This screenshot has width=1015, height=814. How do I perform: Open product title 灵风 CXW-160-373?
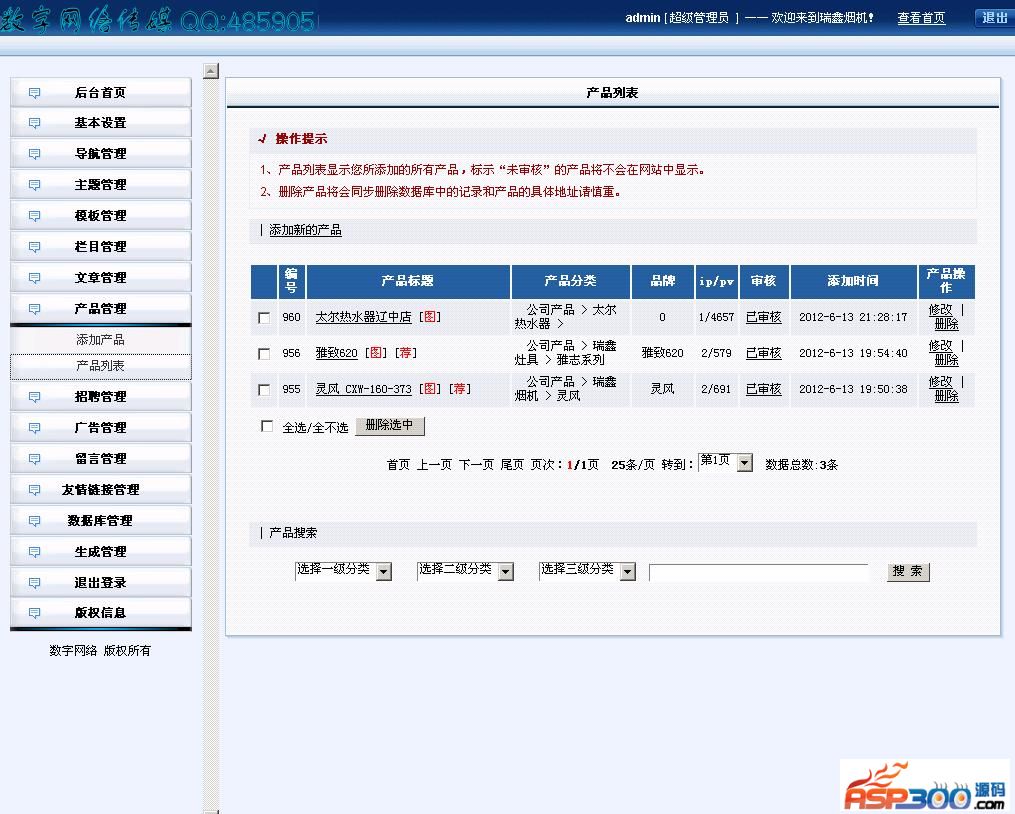[x=363, y=389]
